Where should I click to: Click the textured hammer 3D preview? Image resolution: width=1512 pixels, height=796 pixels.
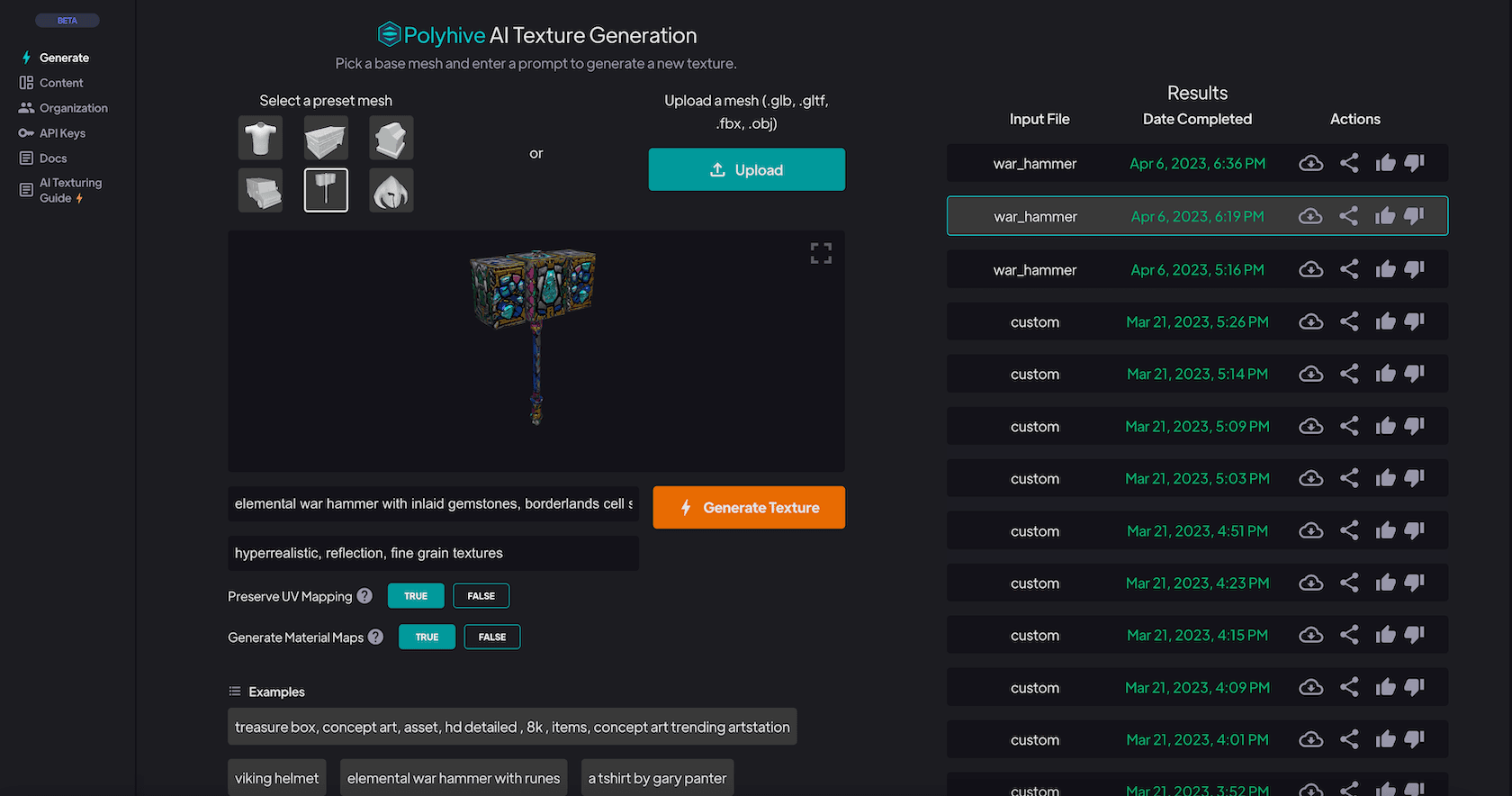pos(535,336)
